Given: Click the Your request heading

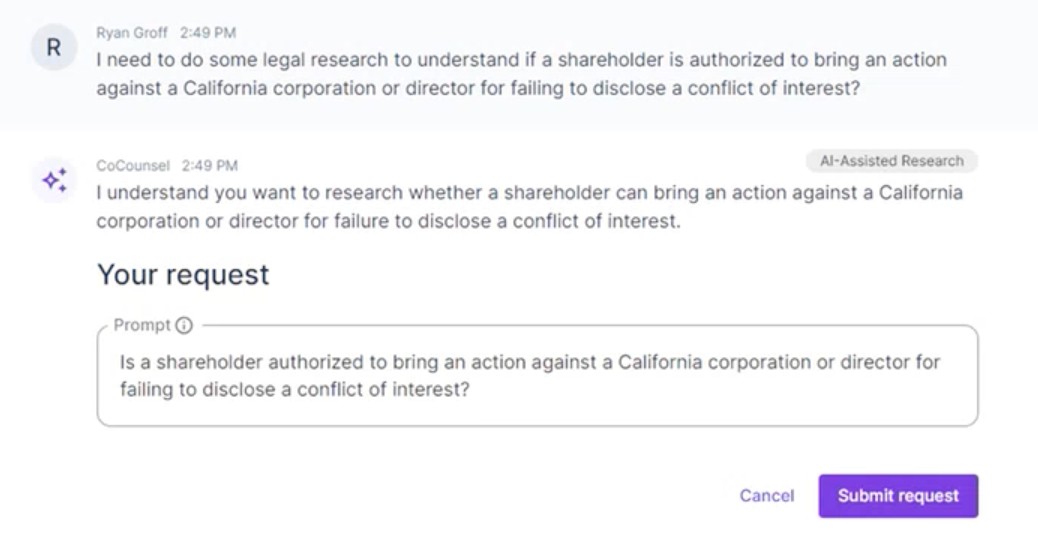Looking at the screenshot, I should coord(183,274).
